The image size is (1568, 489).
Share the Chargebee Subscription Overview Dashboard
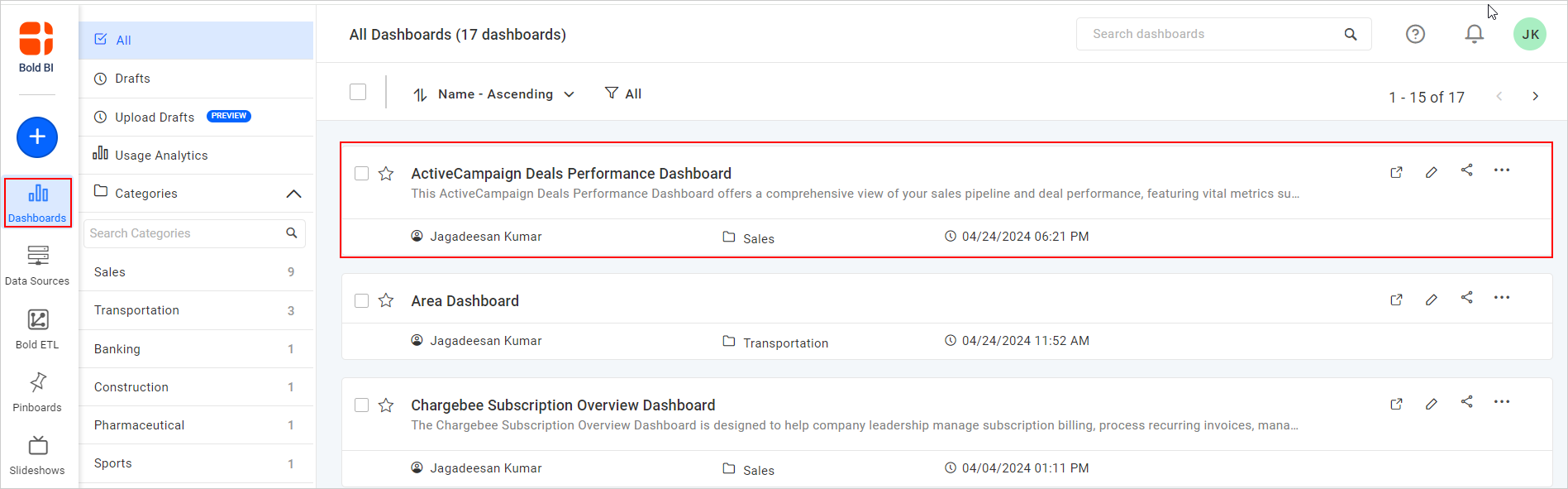tap(1466, 402)
